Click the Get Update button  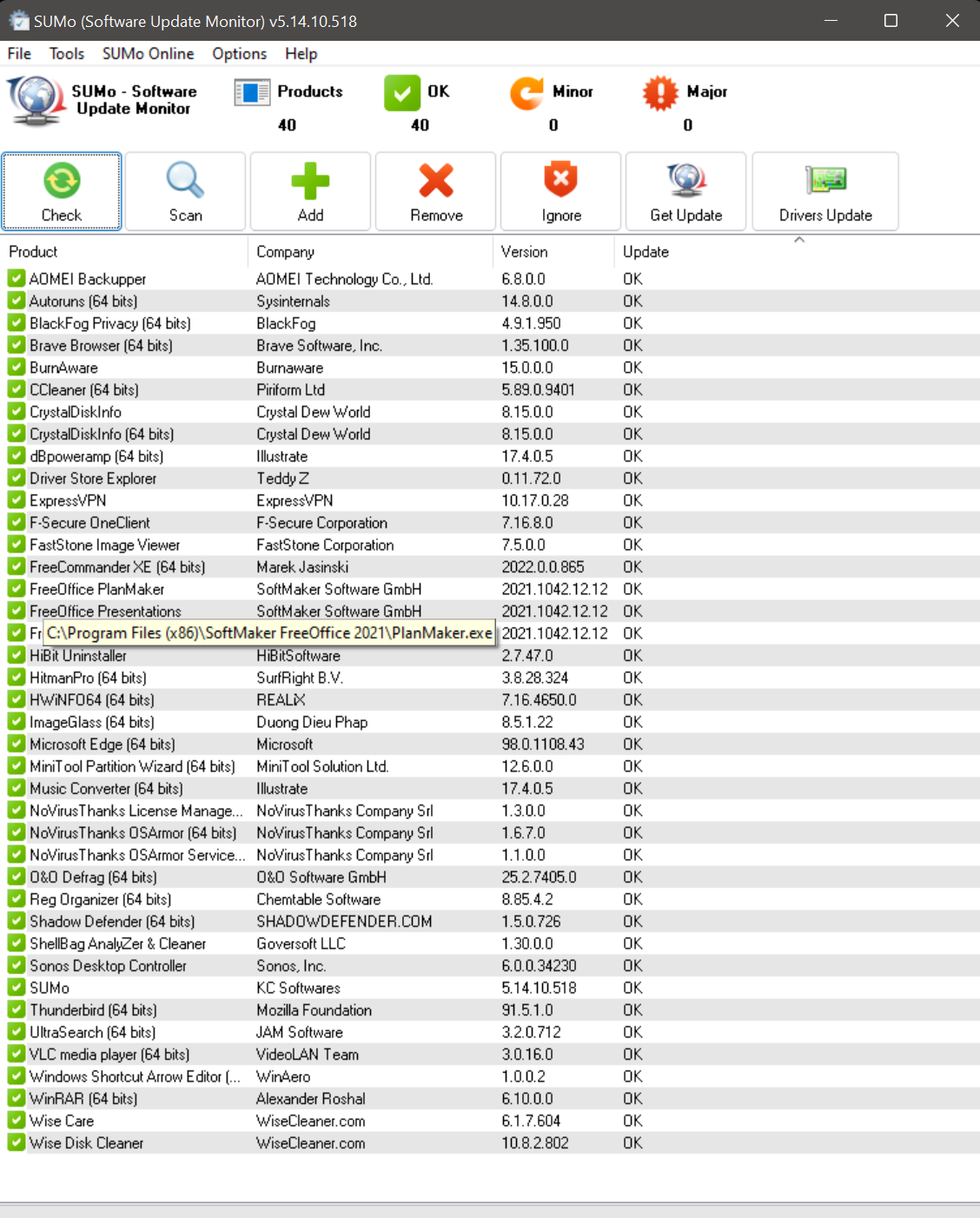686,191
